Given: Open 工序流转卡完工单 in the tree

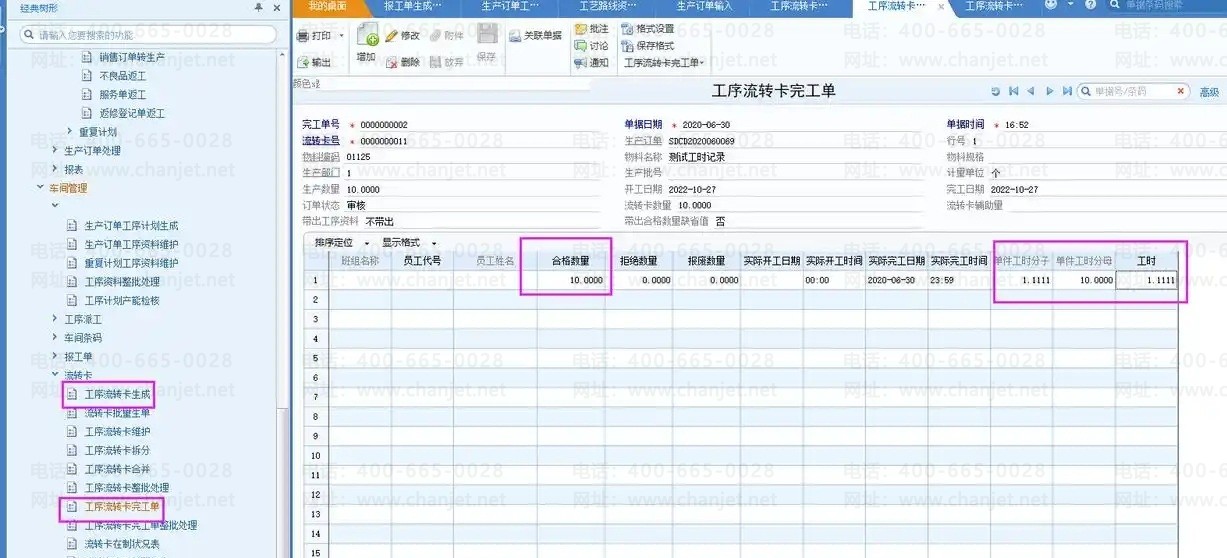Looking at the screenshot, I should 122,507.
